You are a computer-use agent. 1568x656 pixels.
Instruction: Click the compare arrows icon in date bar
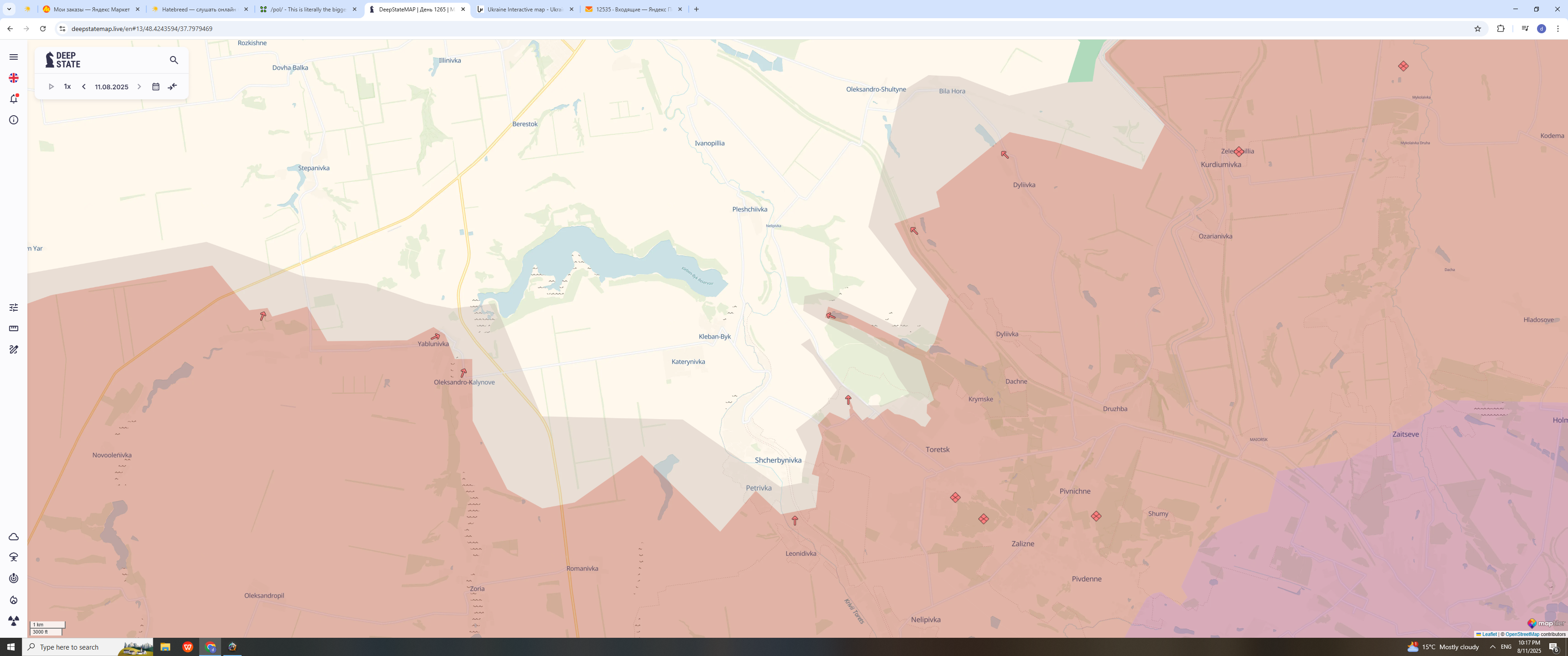(172, 87)
